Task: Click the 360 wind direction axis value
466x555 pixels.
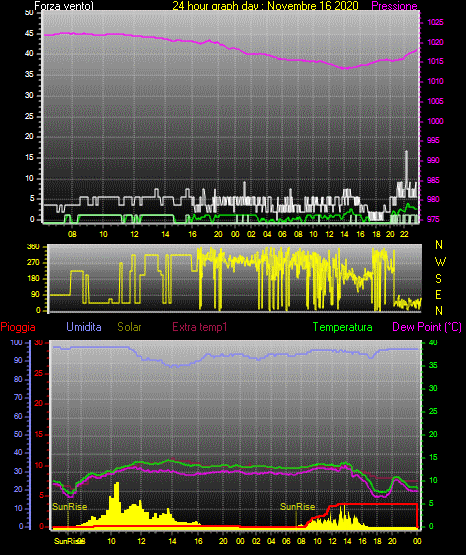Action: (34, 247)
